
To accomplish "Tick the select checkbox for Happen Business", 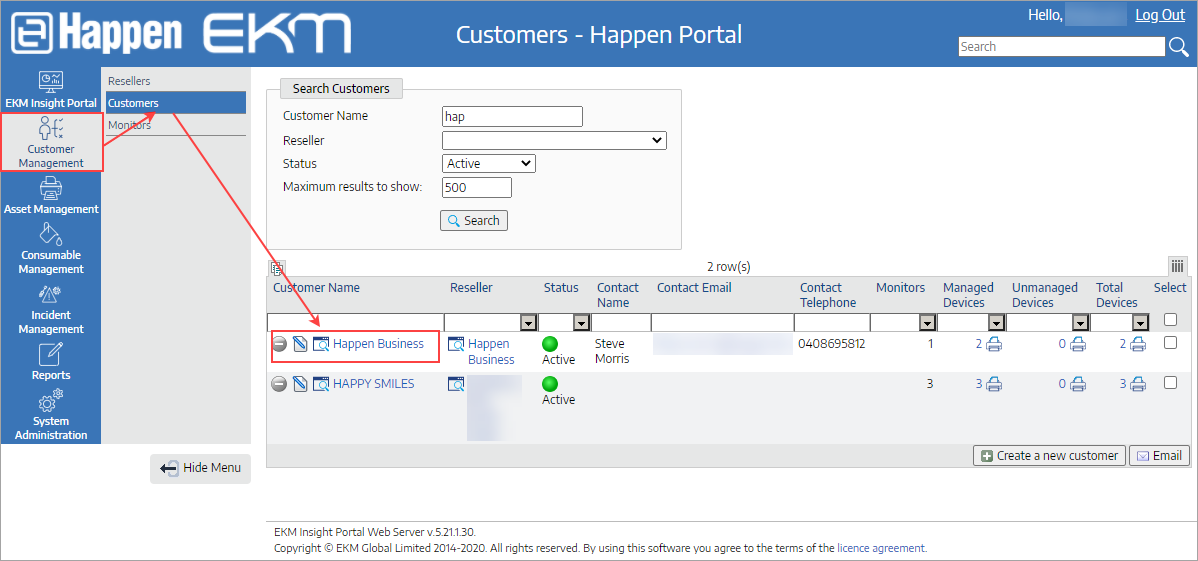I will (1170, 343).
